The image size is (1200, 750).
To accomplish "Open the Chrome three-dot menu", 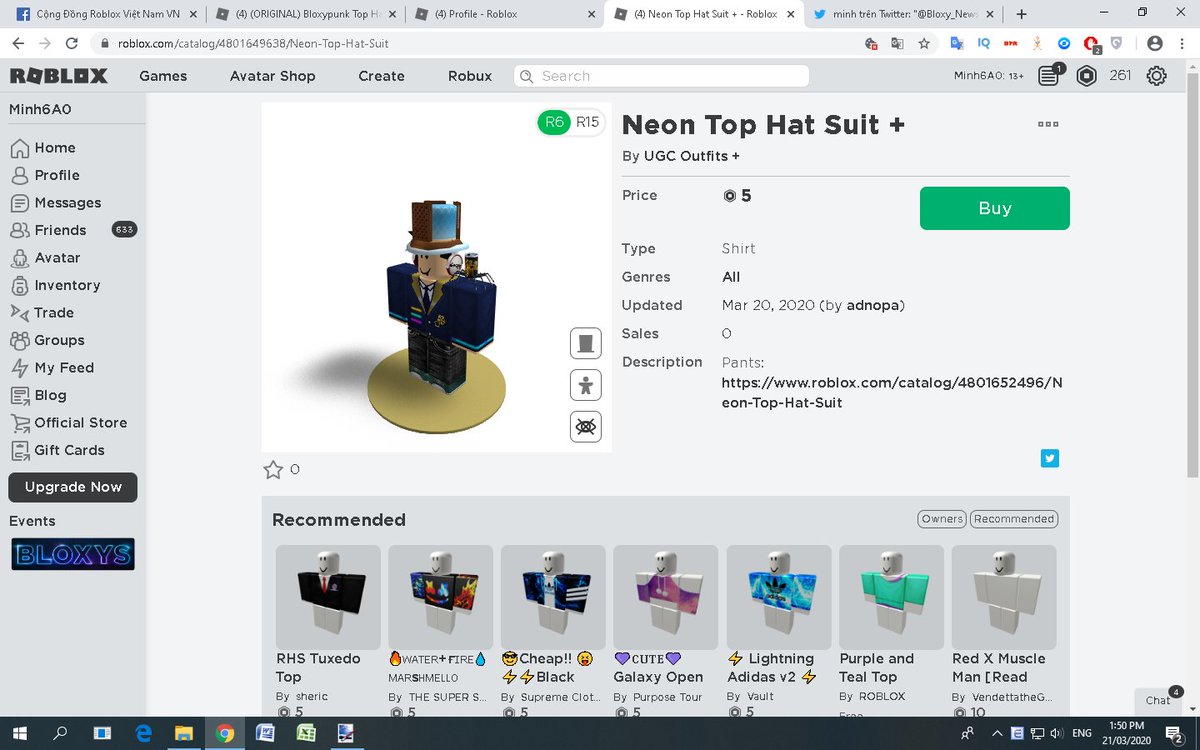I will (1182, 44).
